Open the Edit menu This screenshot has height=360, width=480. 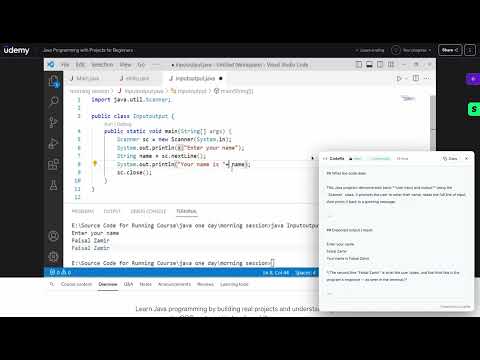[80, 65]
